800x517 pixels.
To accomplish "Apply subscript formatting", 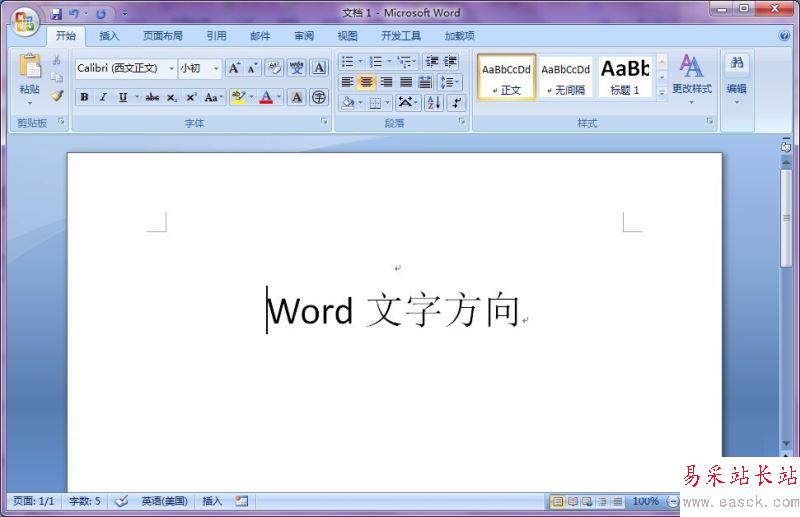I will [x=172, y=97].
